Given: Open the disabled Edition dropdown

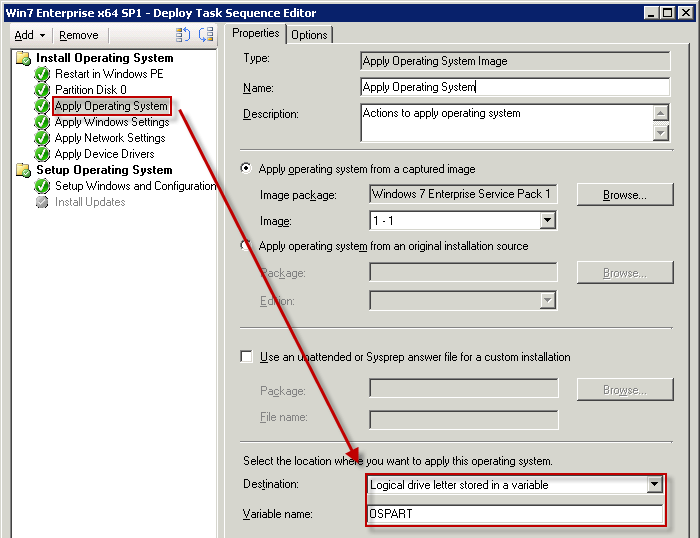Looking at the screenshot, I should (547, 300).
